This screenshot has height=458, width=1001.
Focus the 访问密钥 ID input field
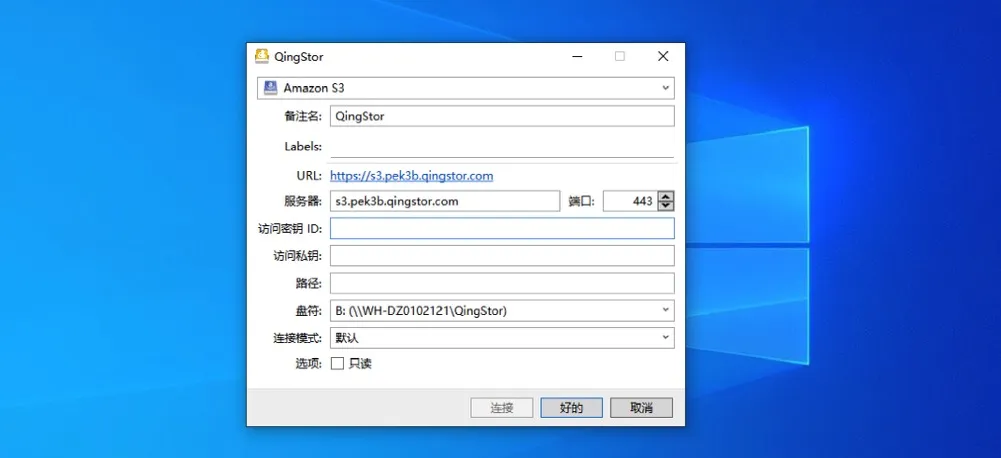point(502,229)
